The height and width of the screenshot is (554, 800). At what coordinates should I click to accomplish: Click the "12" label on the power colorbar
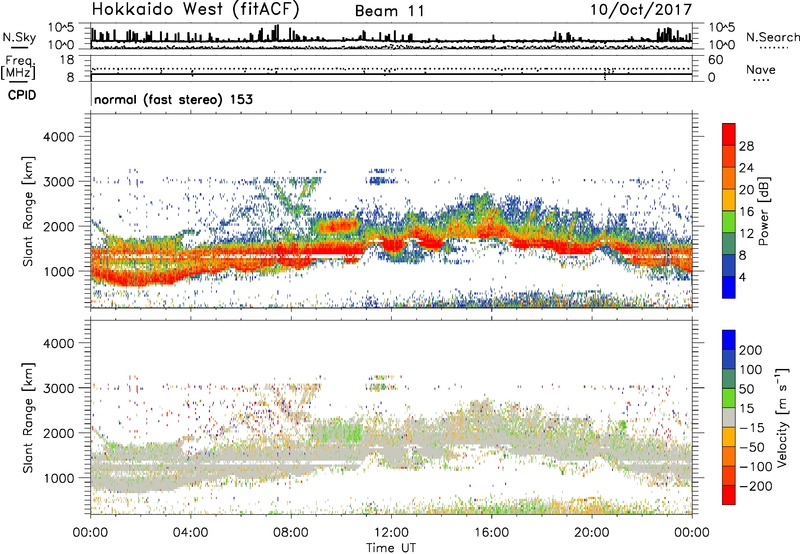click(746, 234)
